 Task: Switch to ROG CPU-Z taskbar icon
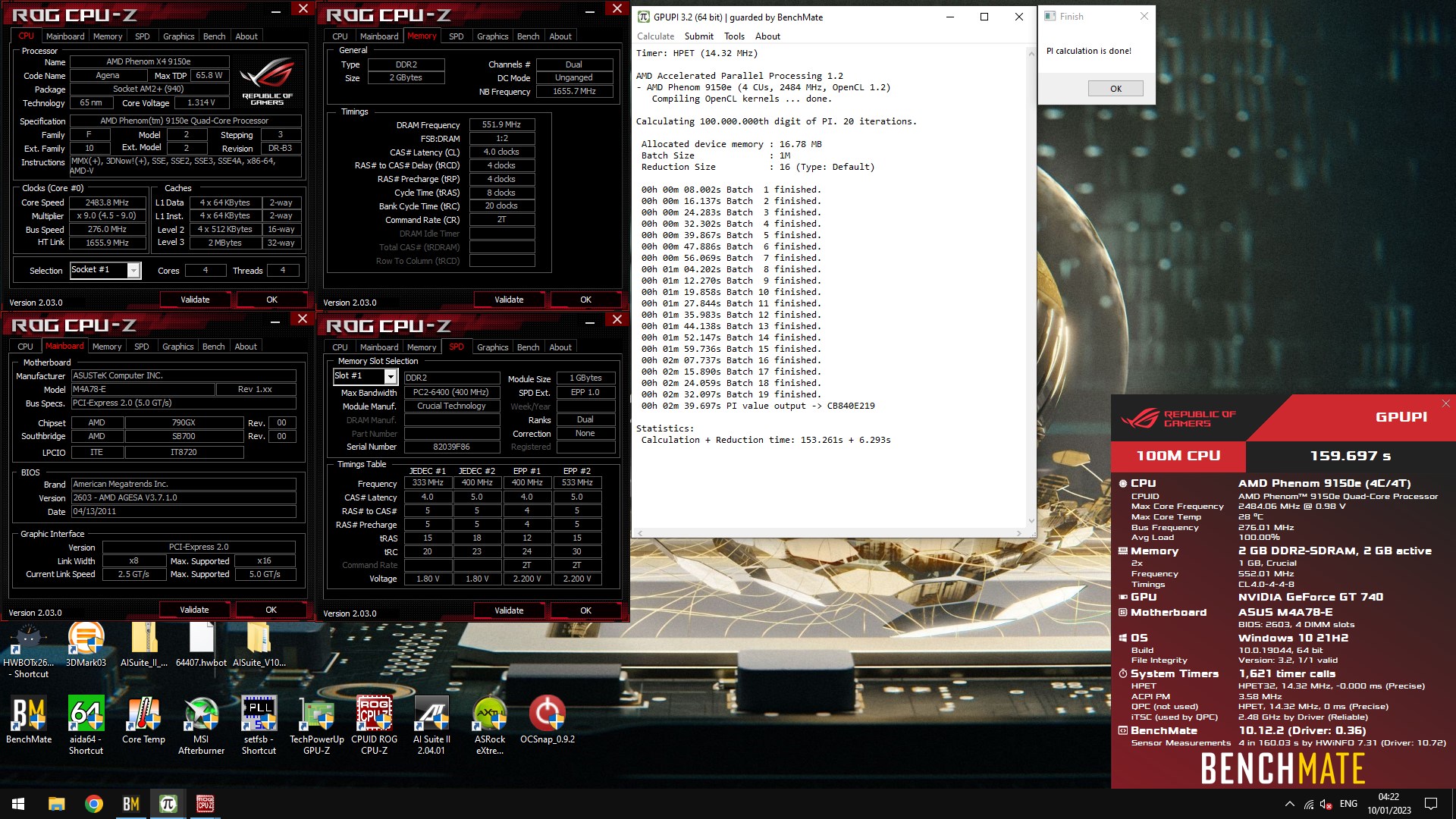point(205,804)
